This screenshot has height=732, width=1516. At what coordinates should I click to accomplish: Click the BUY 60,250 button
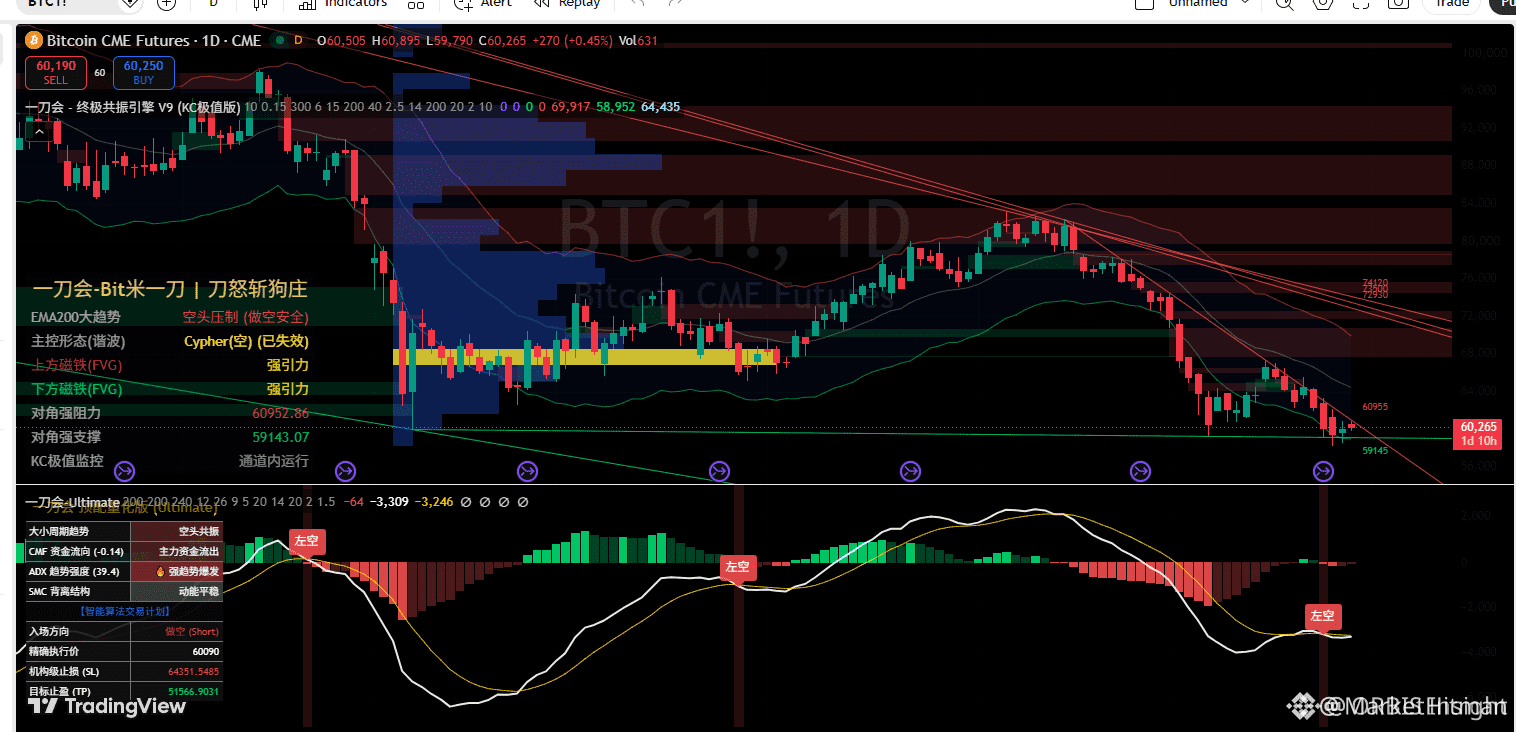coord(144,73)
